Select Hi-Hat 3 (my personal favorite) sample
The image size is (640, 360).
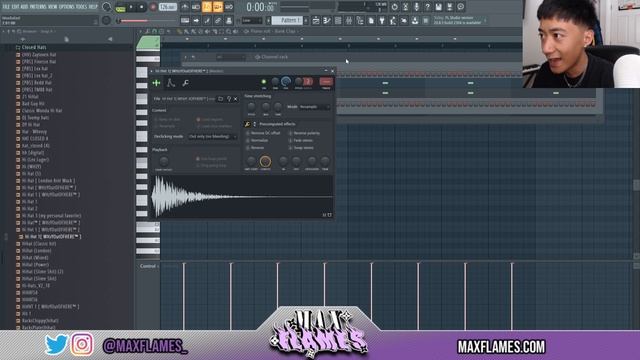tap(51, 216)
